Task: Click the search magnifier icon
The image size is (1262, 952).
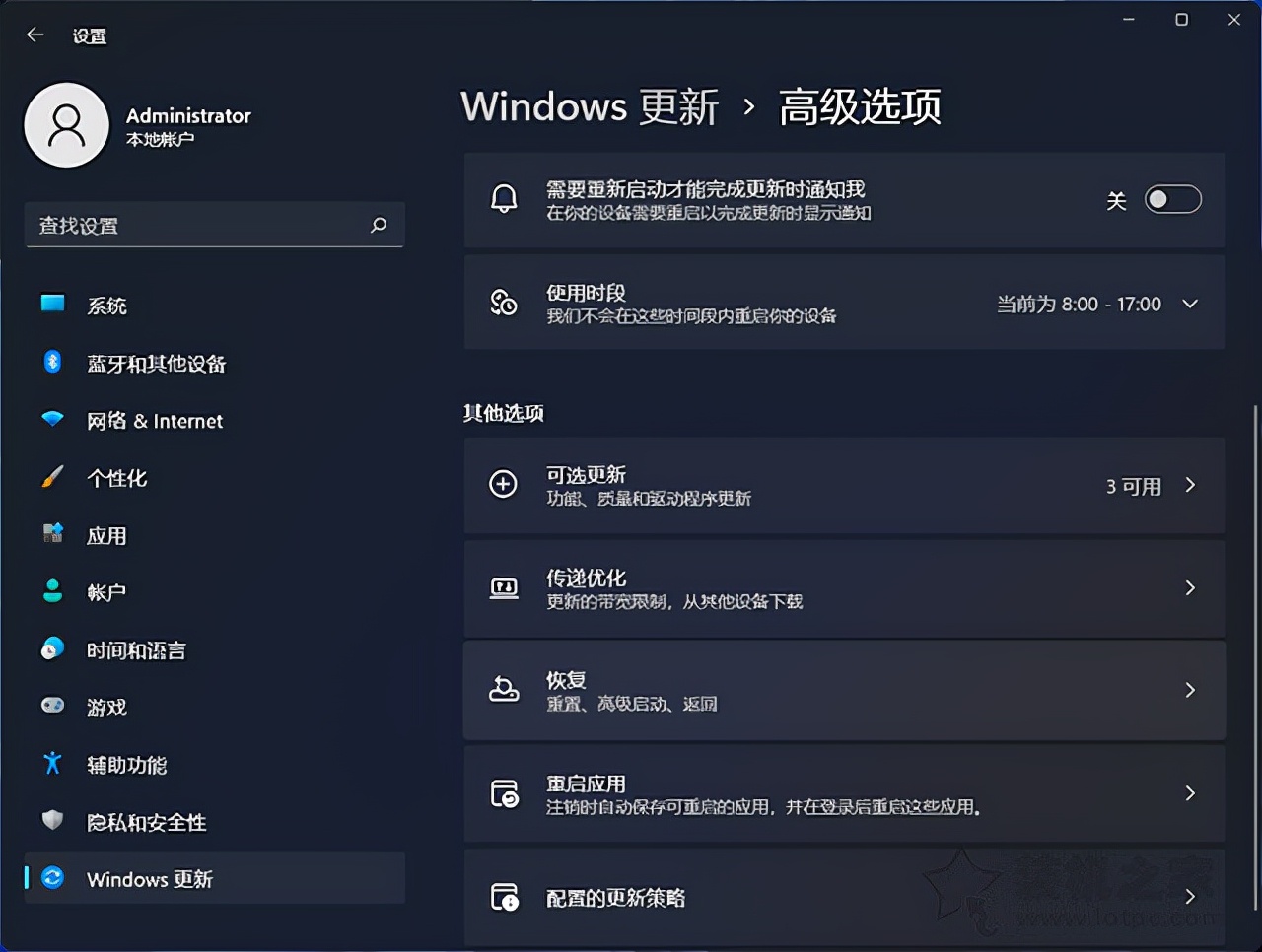Action: click(378, 226)
